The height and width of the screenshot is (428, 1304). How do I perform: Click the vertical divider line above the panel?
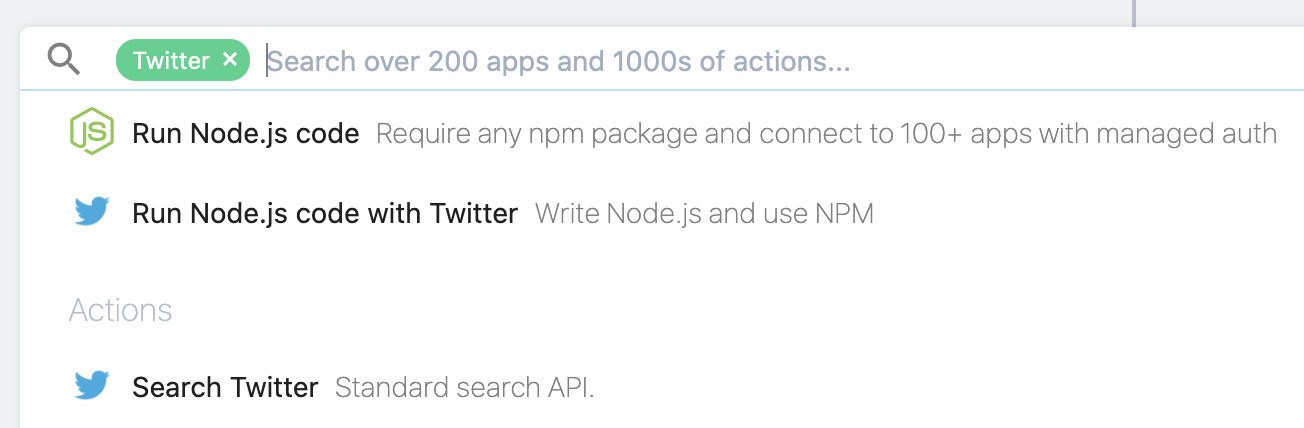pos(1133,12)
